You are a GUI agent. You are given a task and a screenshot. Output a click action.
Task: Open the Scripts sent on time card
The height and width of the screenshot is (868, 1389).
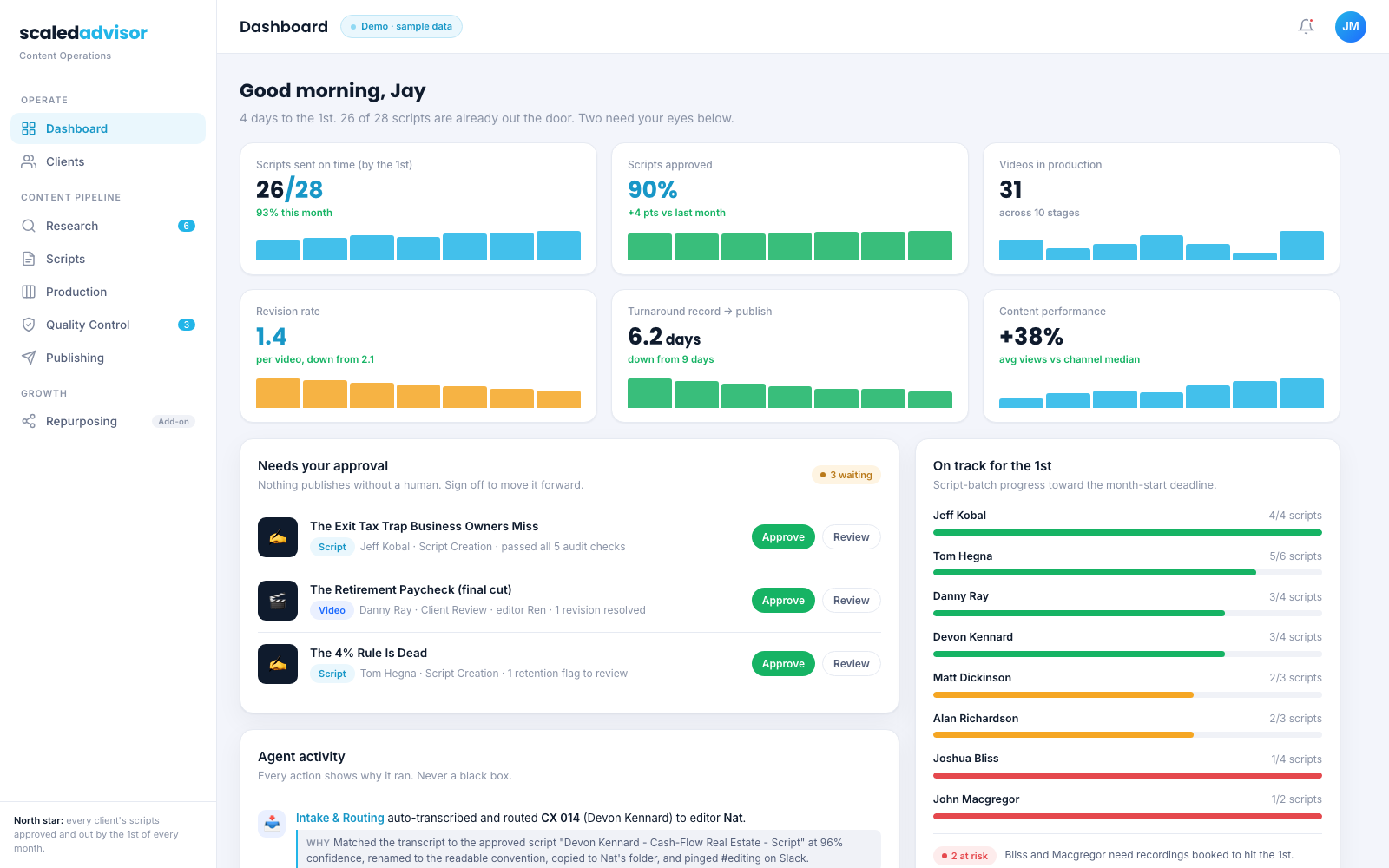(x=418, y=209)
